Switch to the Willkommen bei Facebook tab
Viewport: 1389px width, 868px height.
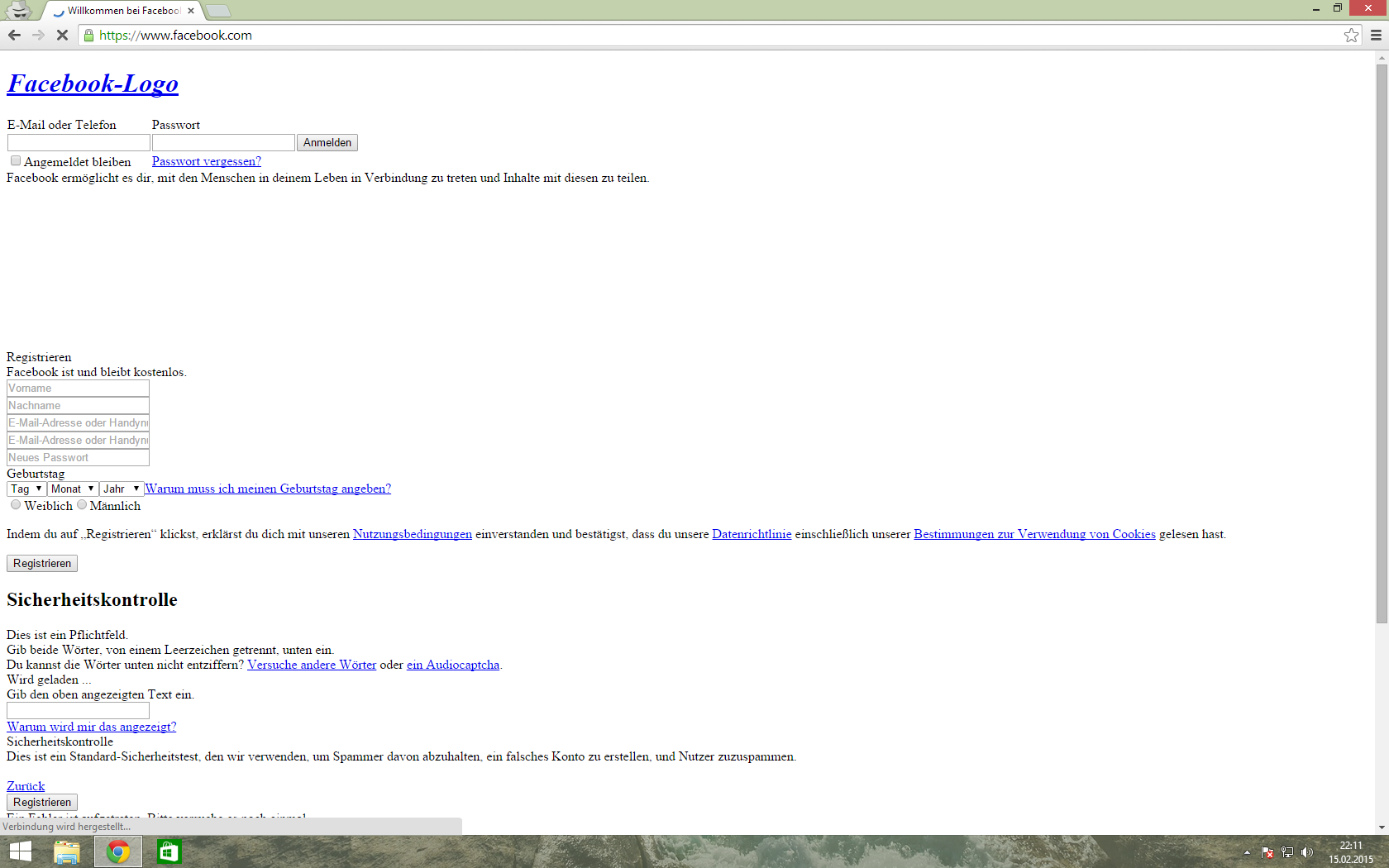[x=122, y=11]
